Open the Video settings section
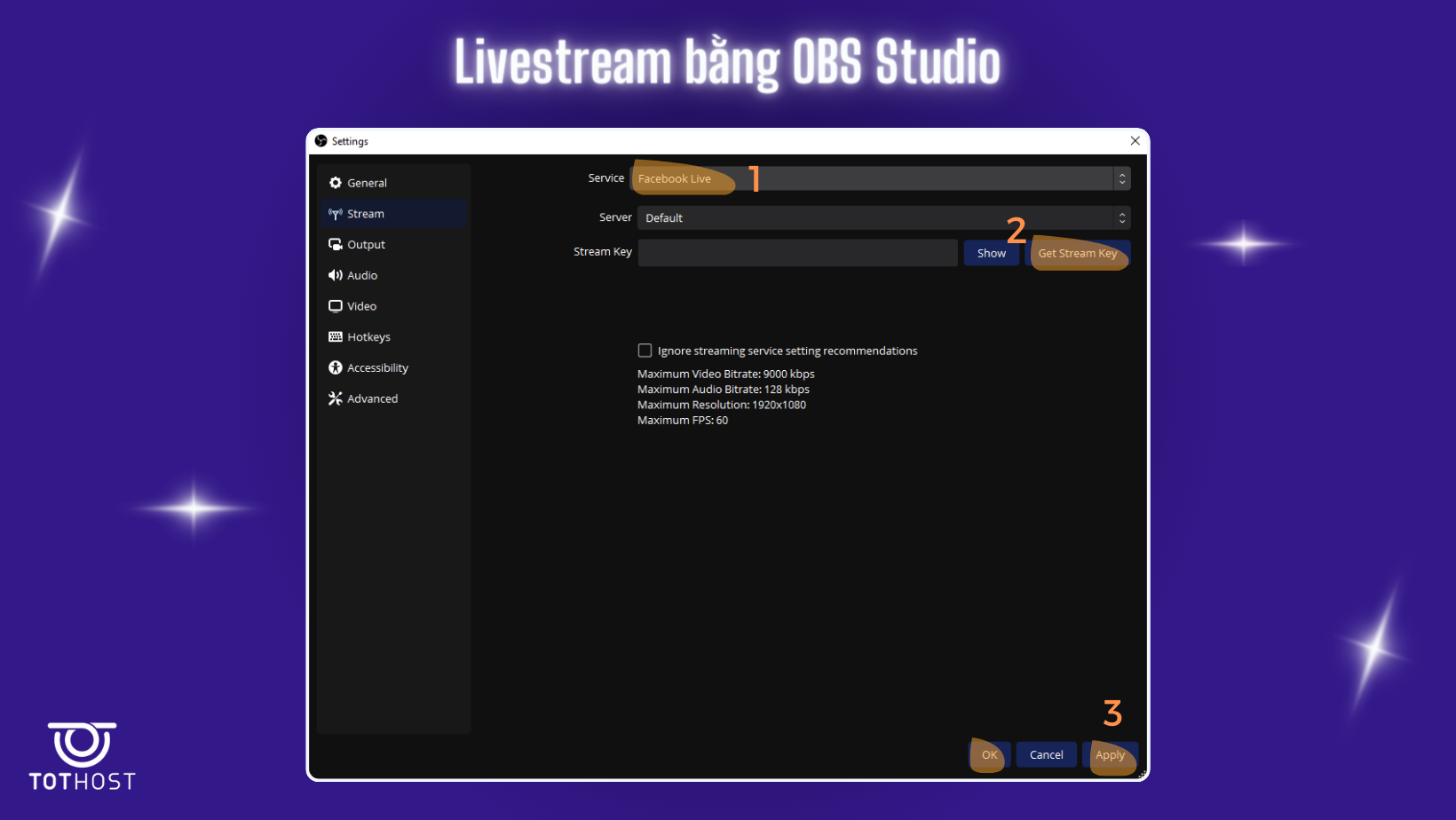Screen dimensions: 1456x820 click(x=361, y=305)
